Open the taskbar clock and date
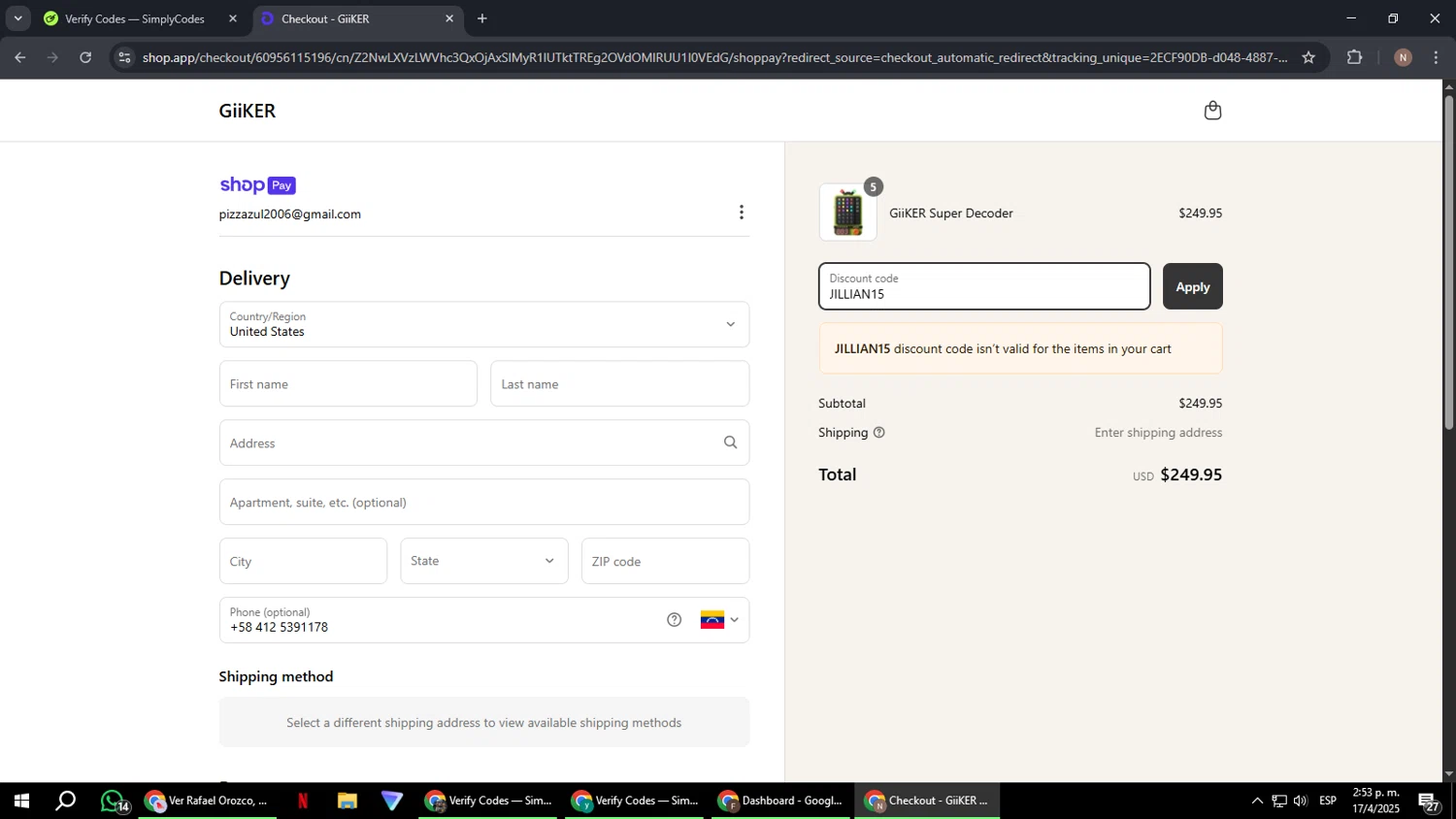Screen dimensions: 1456x819 [x=1376, y=802]
